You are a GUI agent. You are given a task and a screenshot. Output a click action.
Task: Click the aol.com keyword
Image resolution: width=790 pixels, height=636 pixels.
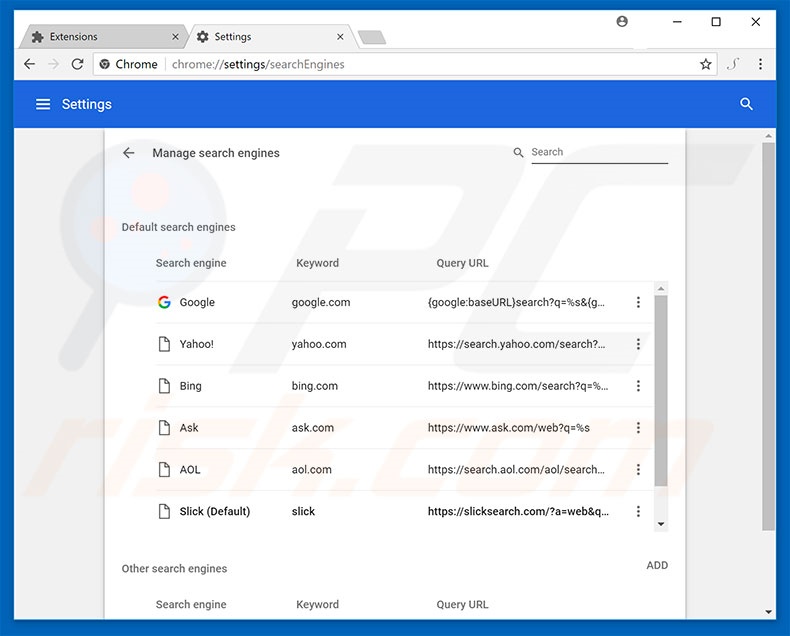click(311, 470)
